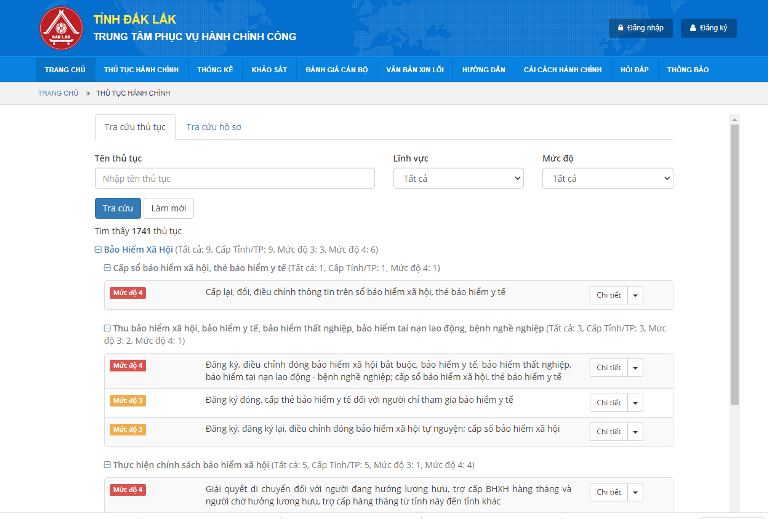Screen dimensions: 768x519
Task: Open the Lĩnh vực dropdown
Action: click(458, 178)
